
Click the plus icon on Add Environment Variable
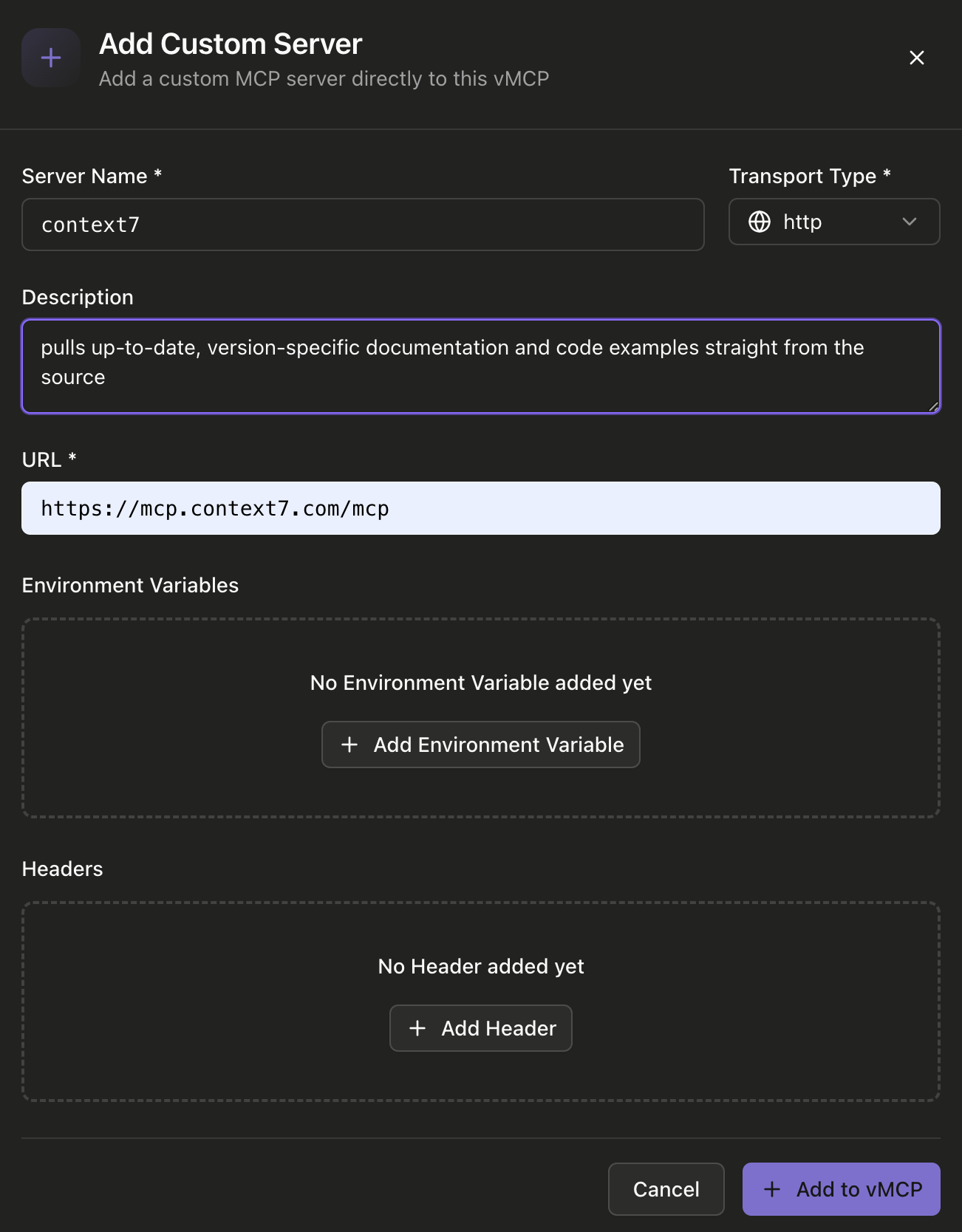[349, 745]
